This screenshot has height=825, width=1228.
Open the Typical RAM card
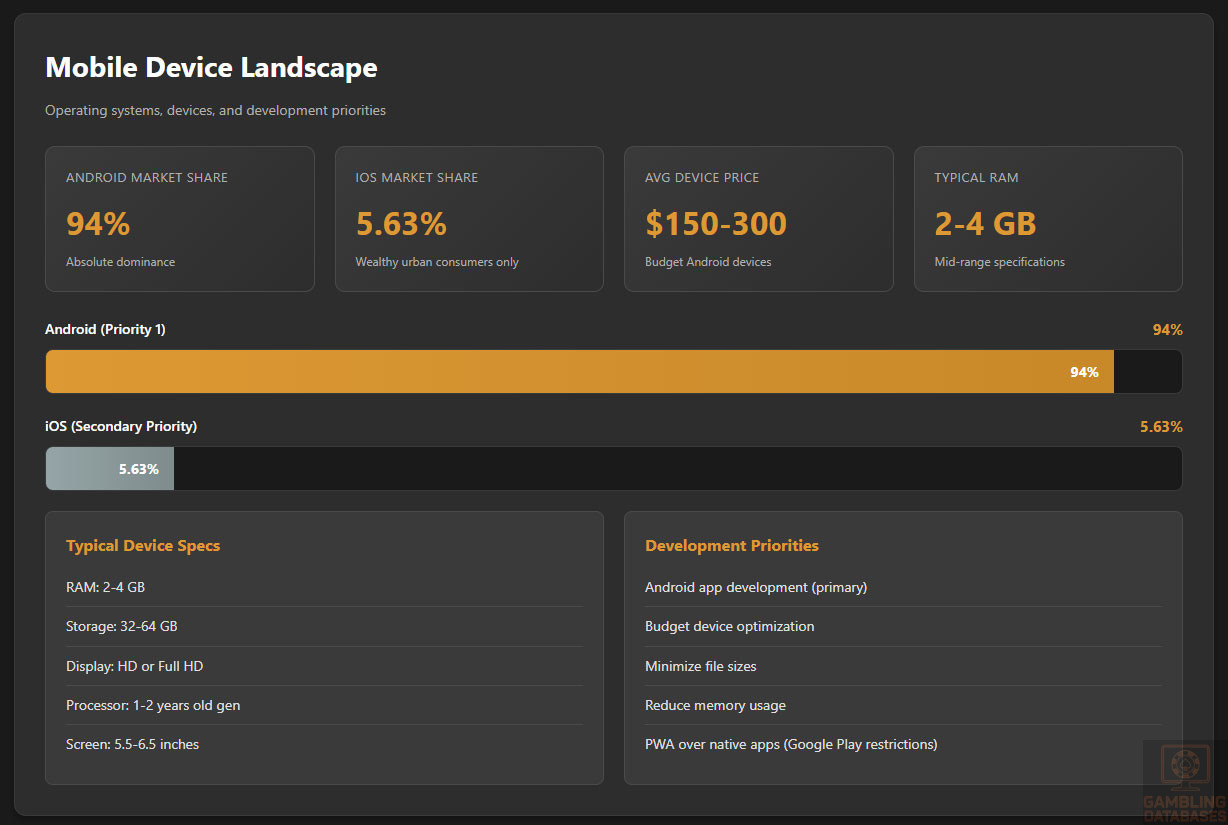click(x=1047, y=219)
